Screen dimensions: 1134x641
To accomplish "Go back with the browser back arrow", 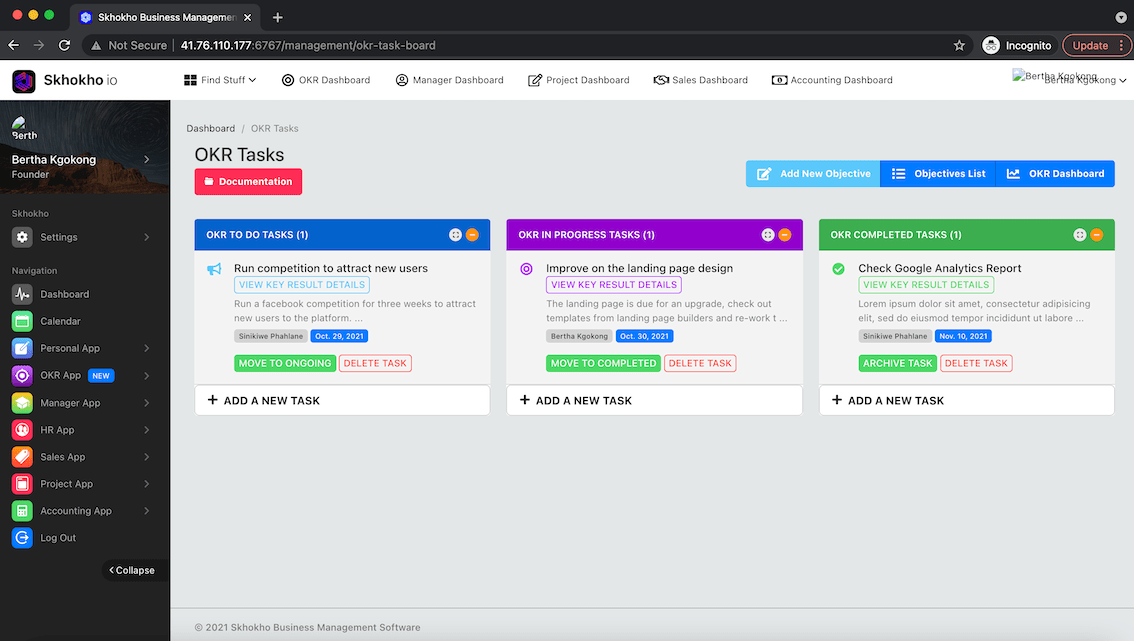I will [14, 46].
